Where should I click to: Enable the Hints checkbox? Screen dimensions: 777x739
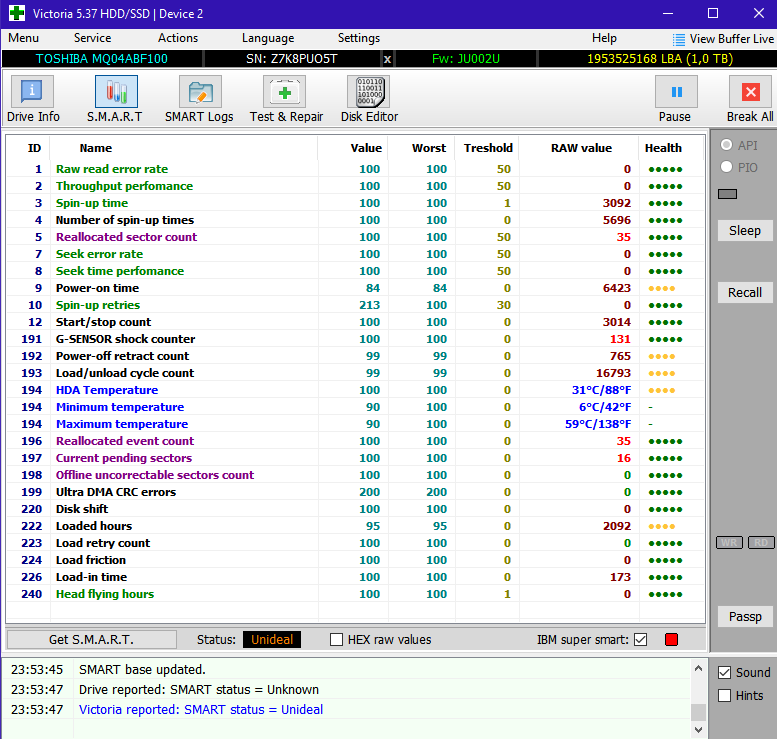click(725, 696)
